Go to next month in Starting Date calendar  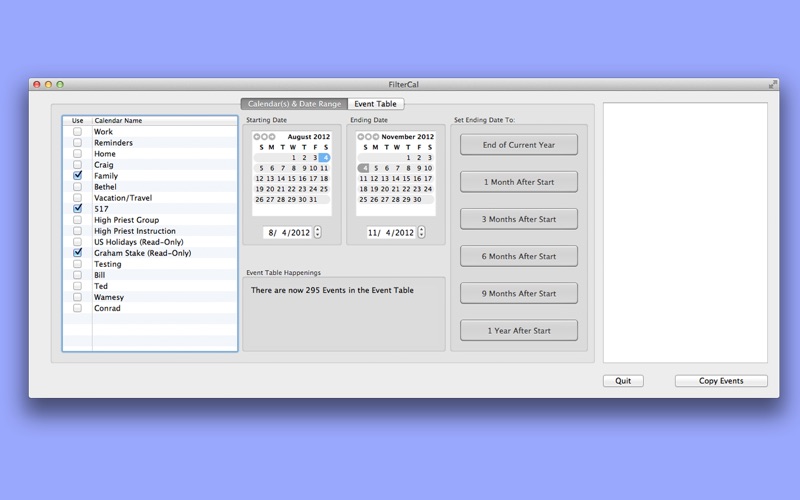click(272, 137)
